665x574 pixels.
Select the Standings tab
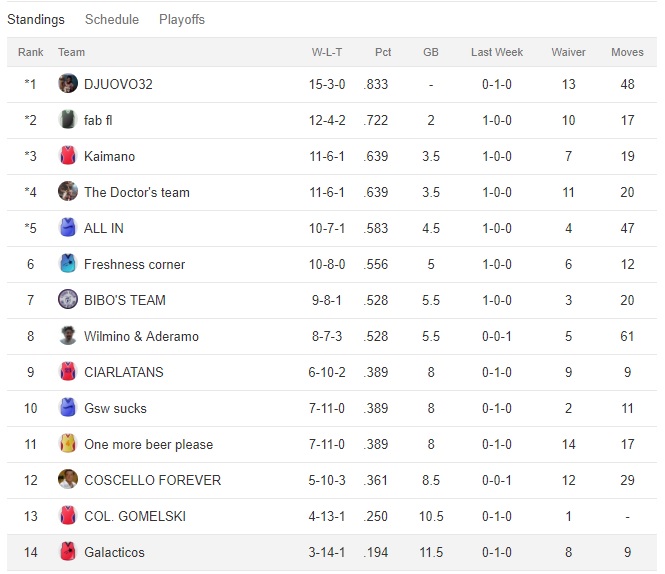[36, 20]
